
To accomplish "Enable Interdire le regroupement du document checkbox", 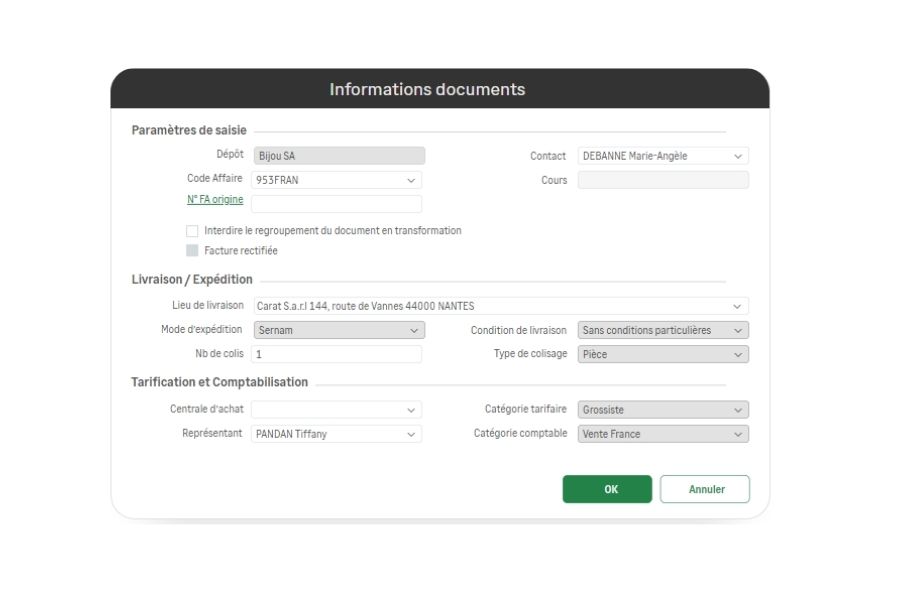I will tap(192, 231).
